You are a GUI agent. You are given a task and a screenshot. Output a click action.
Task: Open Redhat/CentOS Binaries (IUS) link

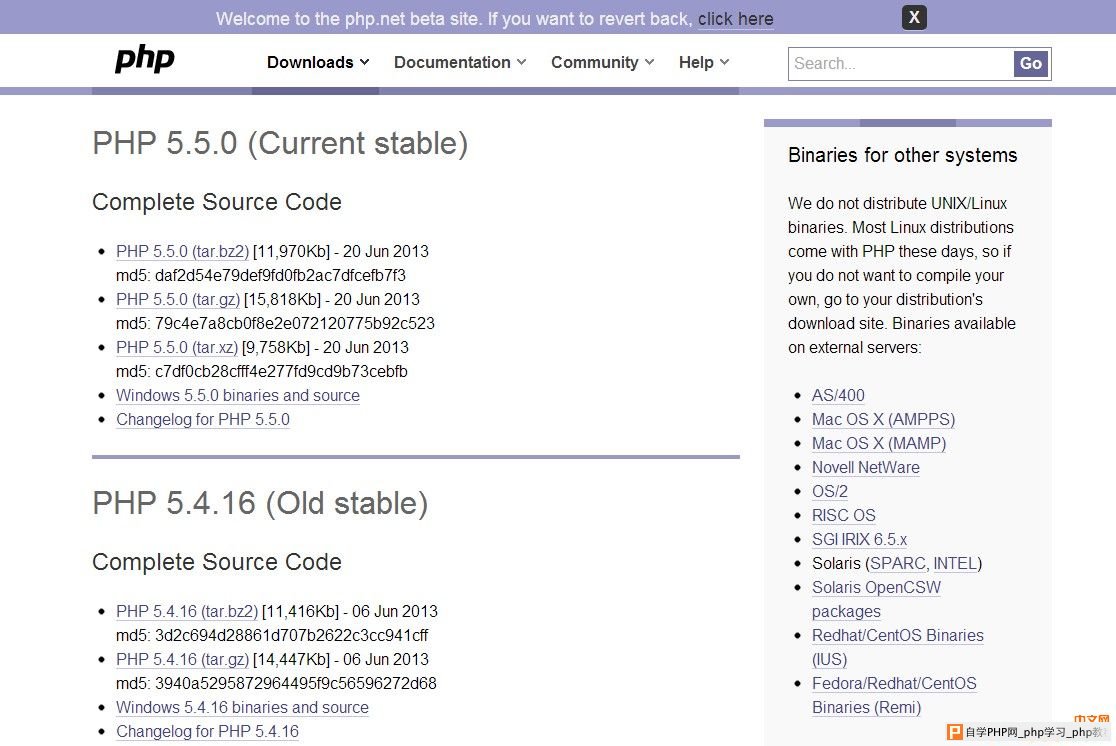tap(897, 648)
